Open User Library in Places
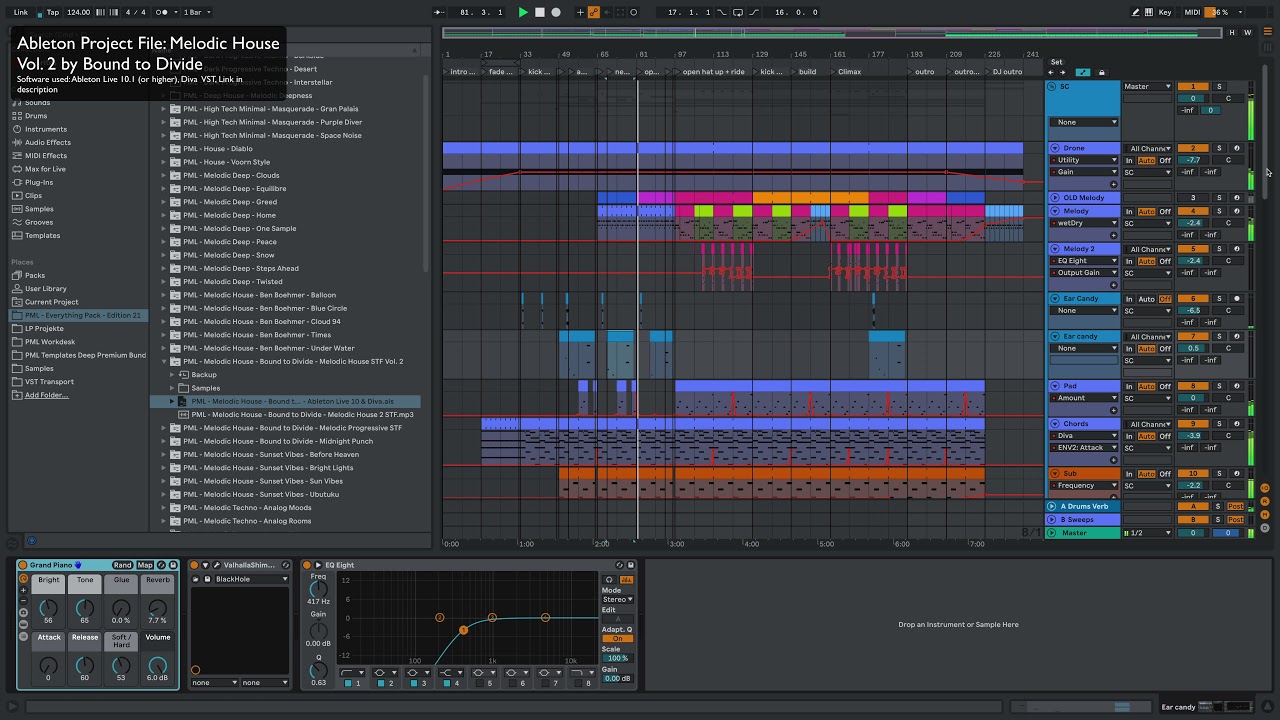 point(45,288)
